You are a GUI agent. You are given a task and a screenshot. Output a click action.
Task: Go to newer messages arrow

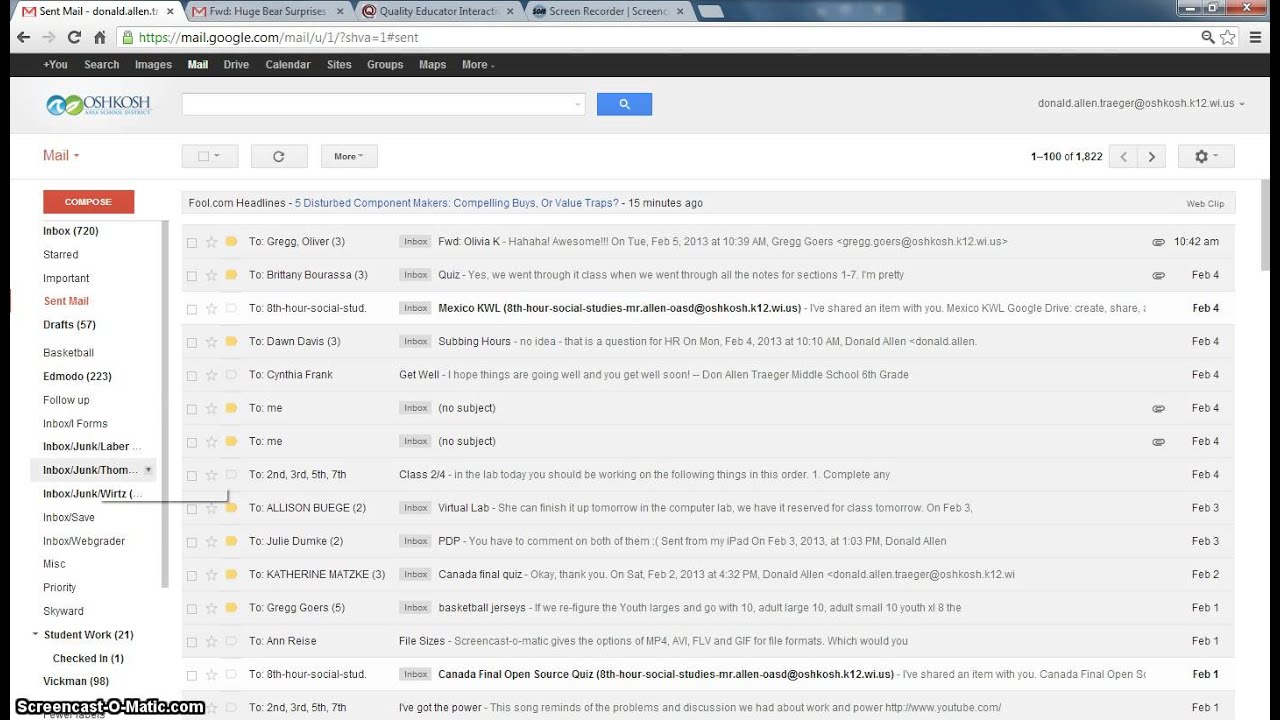[x=1123, y=157]
